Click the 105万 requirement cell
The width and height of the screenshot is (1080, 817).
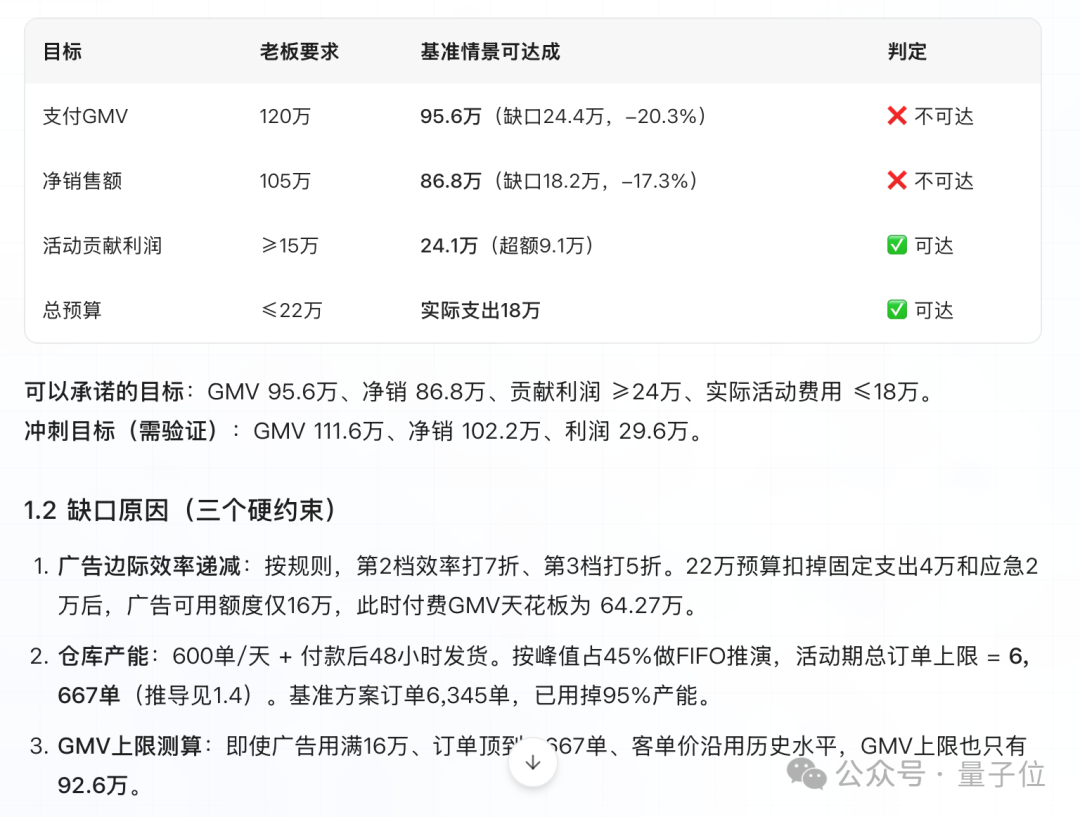285,181
